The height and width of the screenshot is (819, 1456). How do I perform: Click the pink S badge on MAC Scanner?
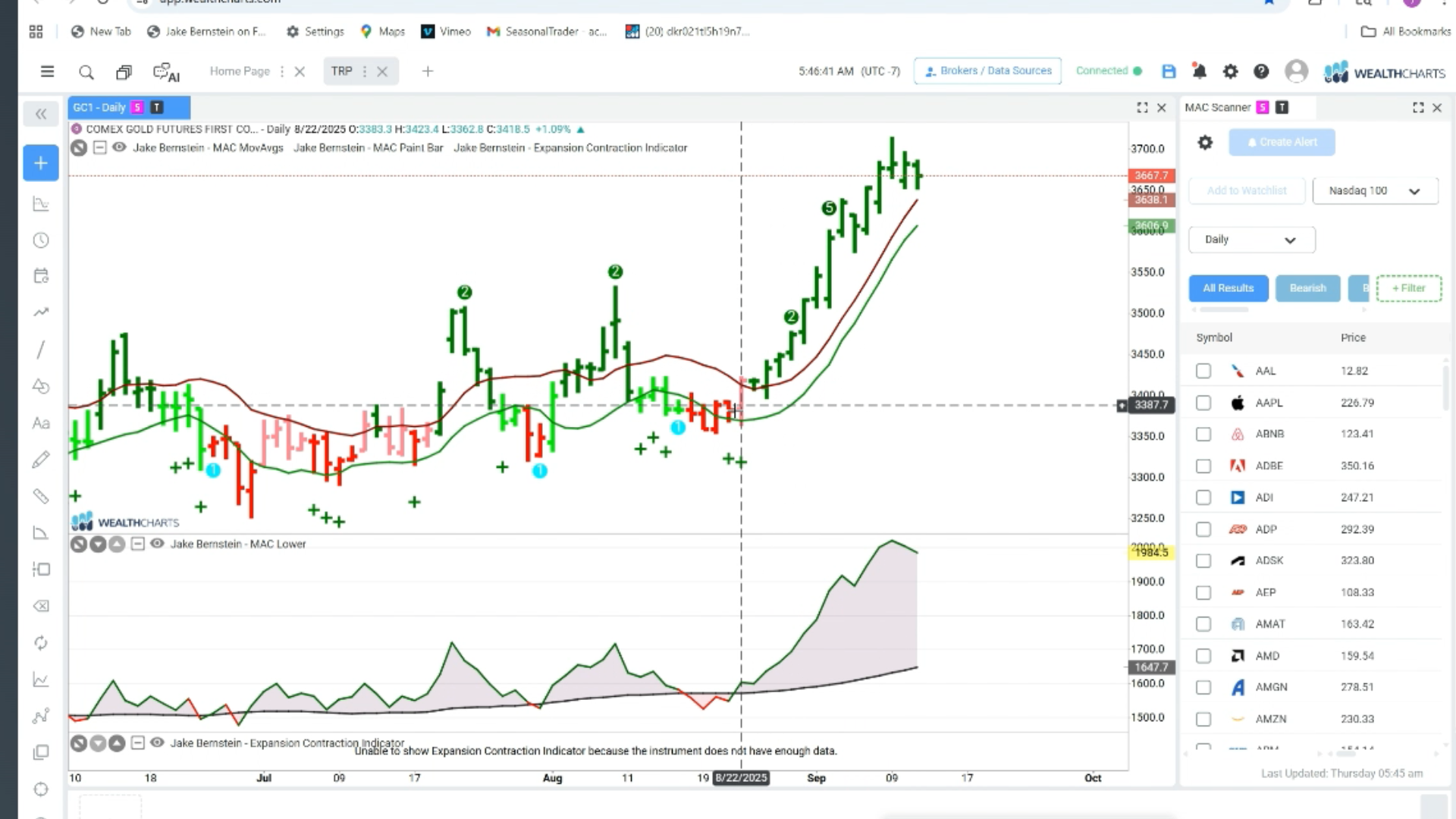point(1263,108)
